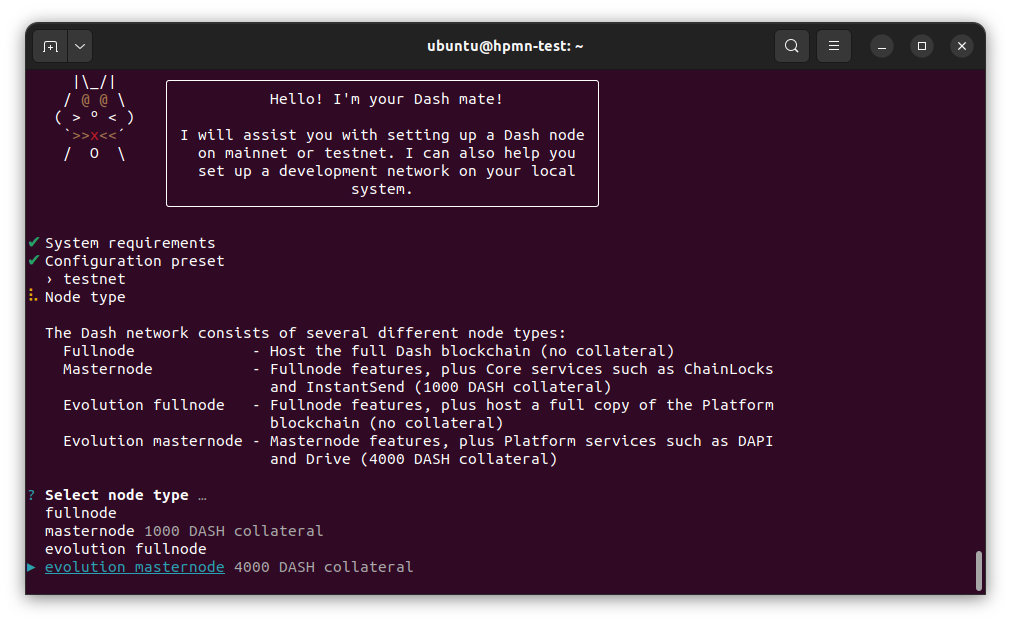Open the hamburger main menu
The image size is (1011, 623).
click(833, 46)
